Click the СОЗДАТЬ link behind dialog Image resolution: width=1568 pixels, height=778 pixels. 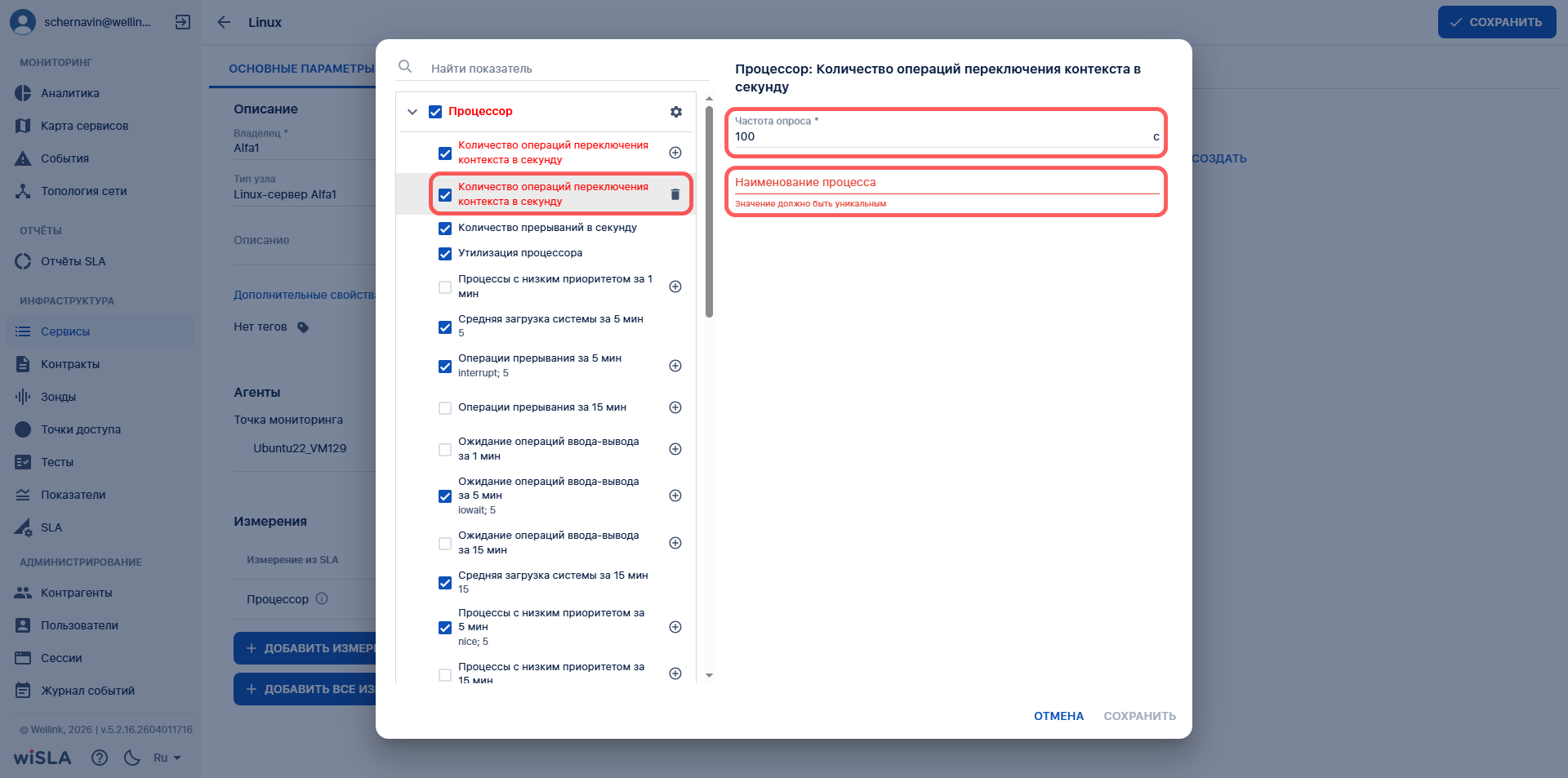[1218, 158]
